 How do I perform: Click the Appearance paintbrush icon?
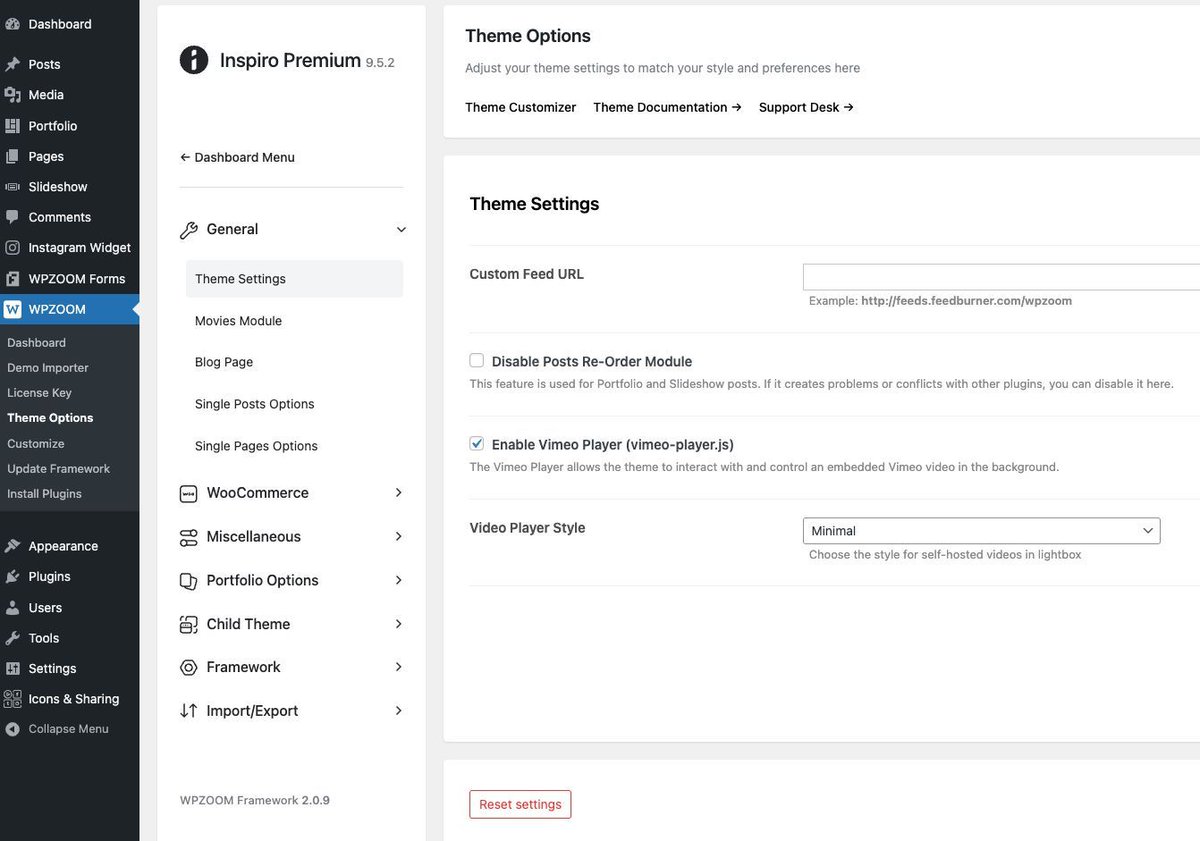[x=12, y=546]
